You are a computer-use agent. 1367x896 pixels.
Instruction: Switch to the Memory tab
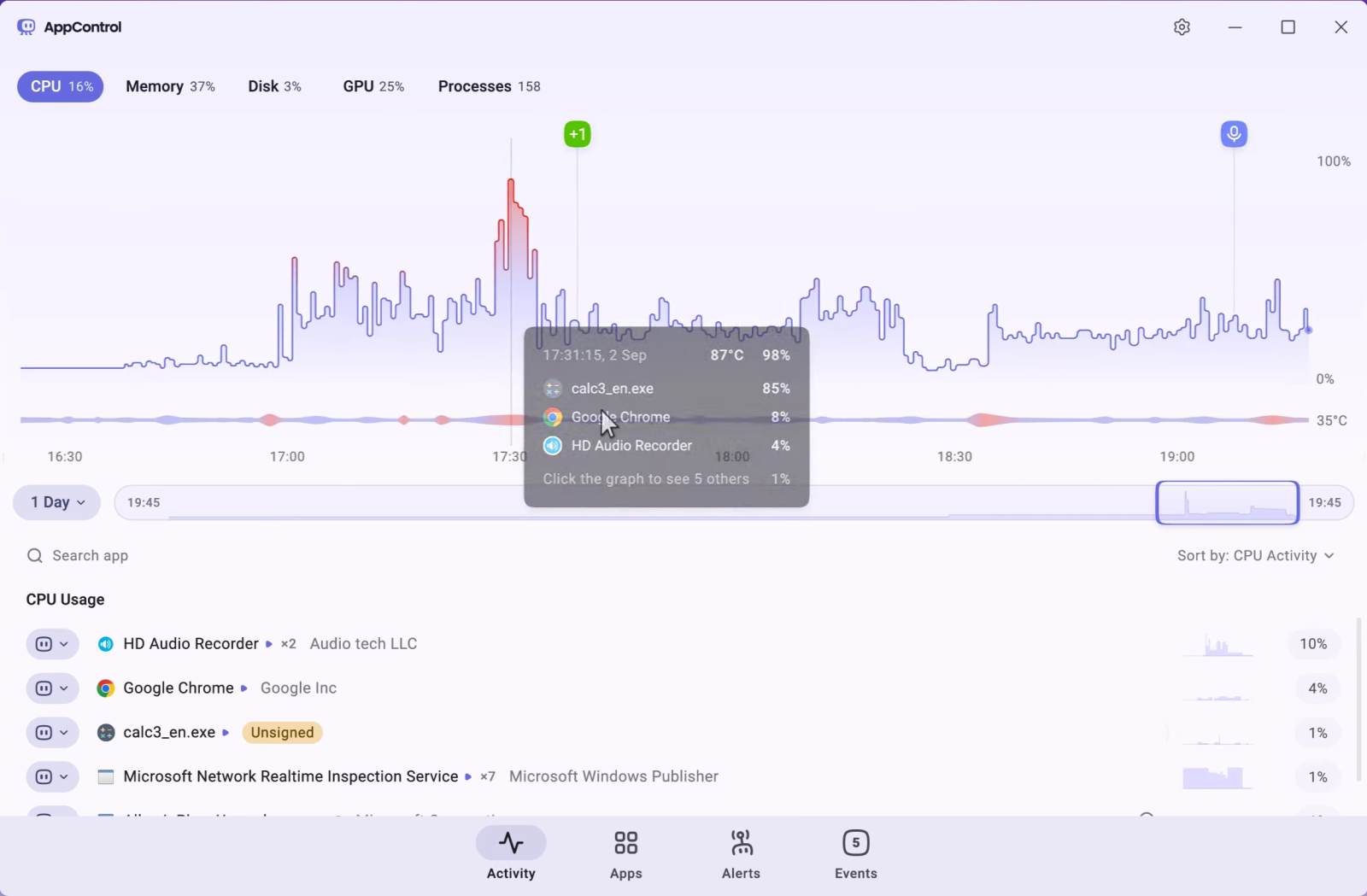(x=169, y=86)
